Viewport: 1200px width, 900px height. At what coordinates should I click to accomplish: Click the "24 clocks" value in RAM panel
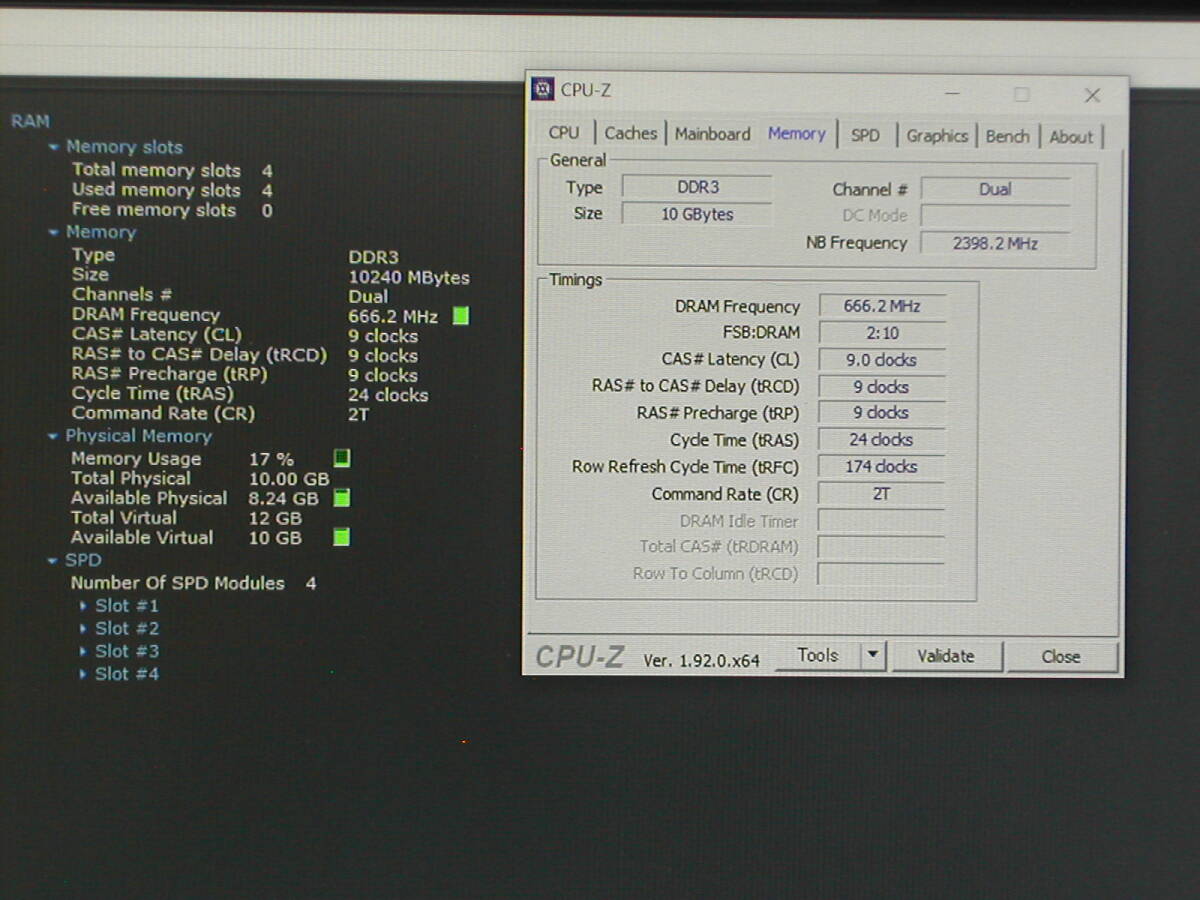388,395
